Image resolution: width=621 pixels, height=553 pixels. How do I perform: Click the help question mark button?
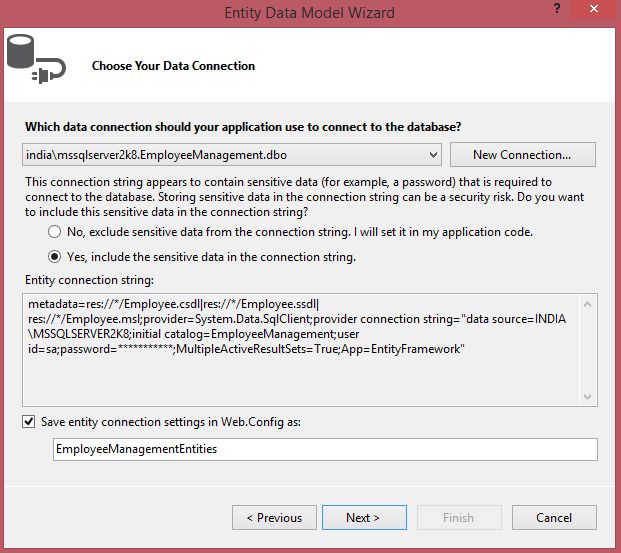coord(557,8)
